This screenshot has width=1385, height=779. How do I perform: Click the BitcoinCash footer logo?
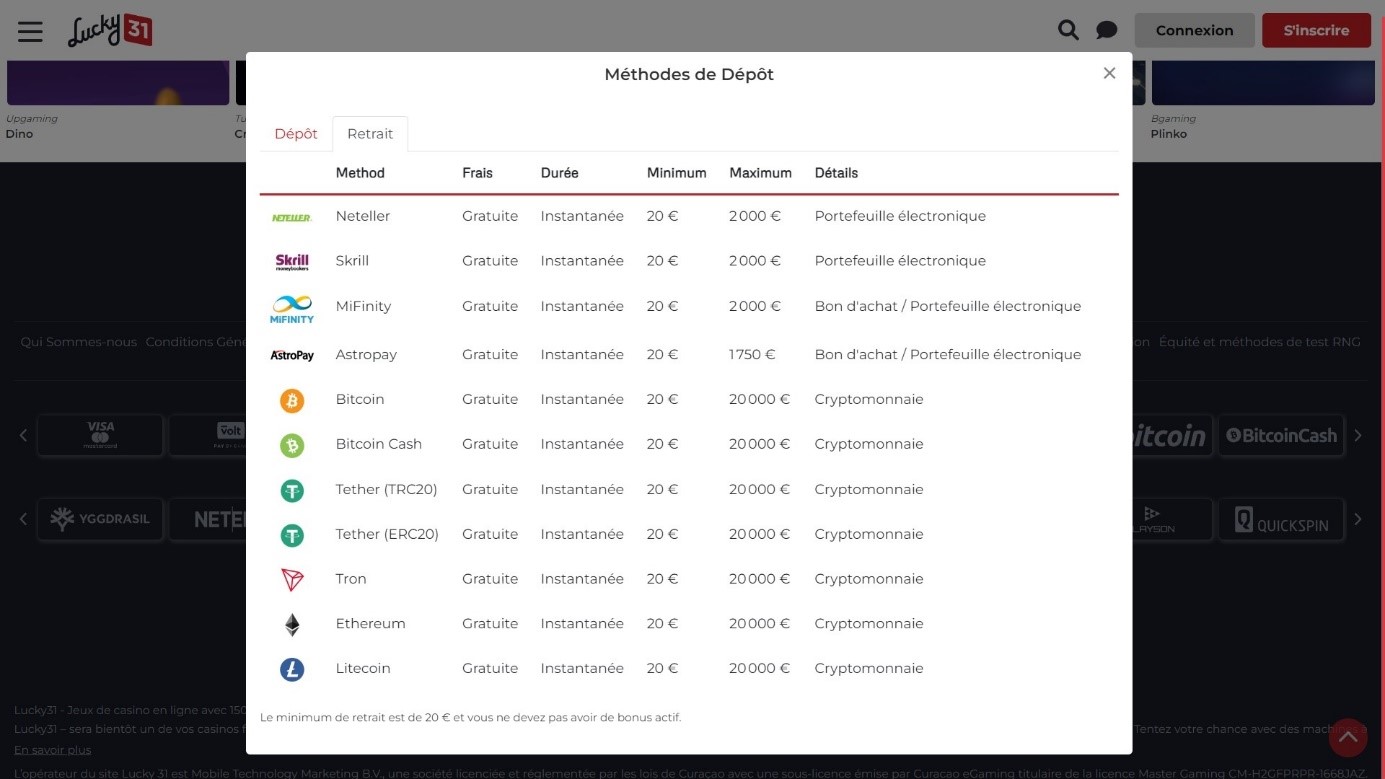(x=1281, y=435)
